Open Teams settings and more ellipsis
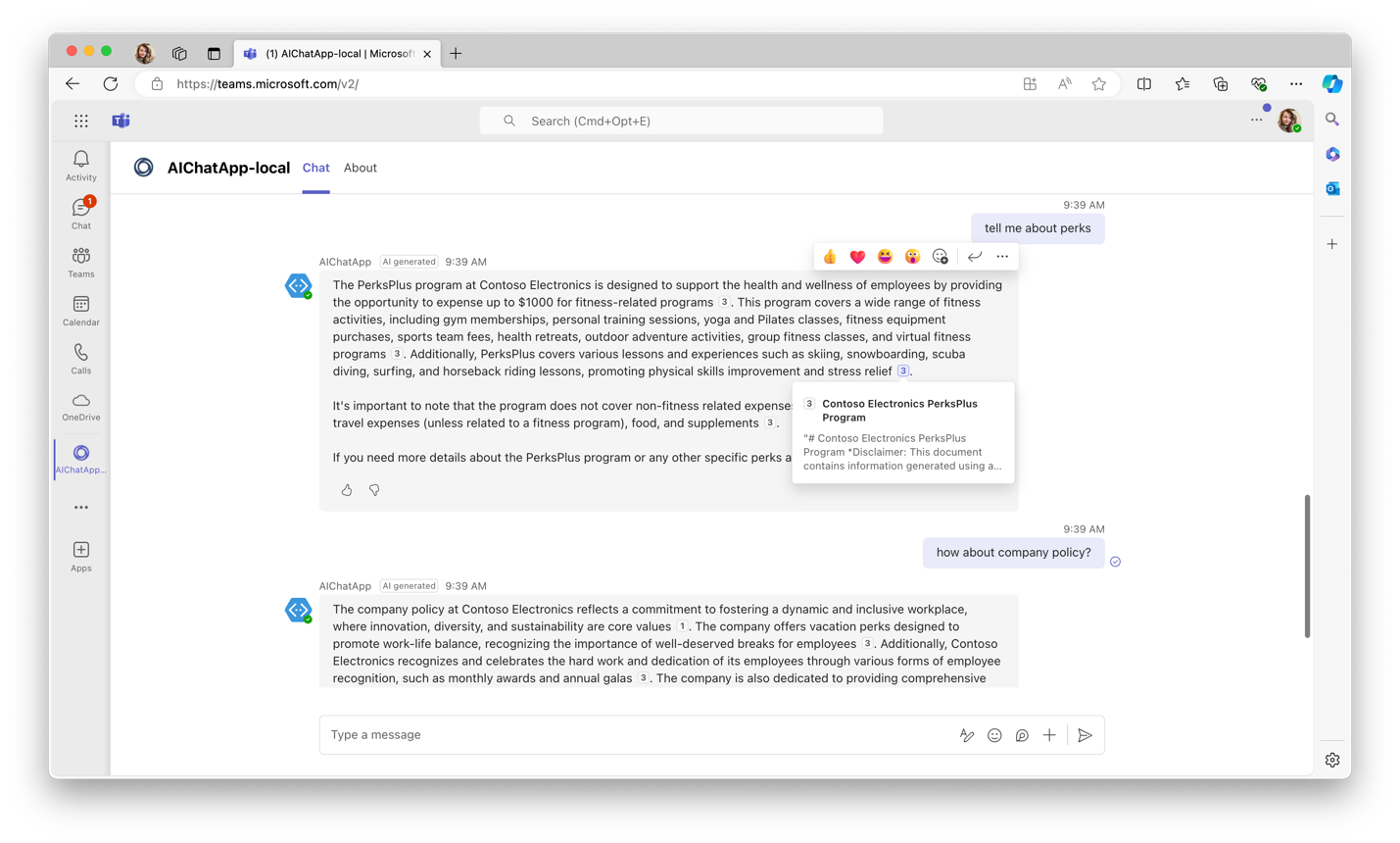Image resolution: width=1400 pixels, height=843 pixels. coord(1256,121)
